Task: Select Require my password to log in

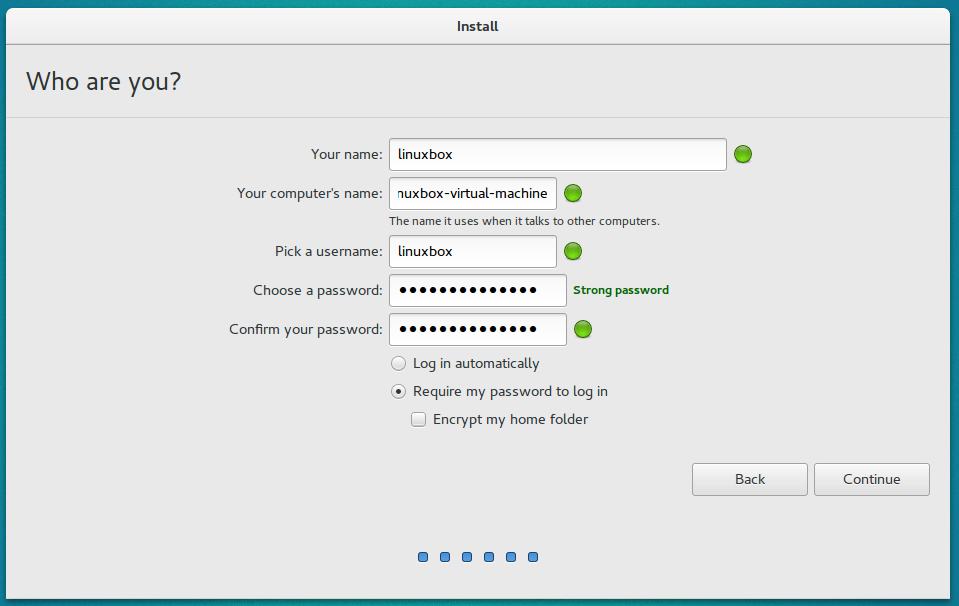Action: (x=398, y=391)
